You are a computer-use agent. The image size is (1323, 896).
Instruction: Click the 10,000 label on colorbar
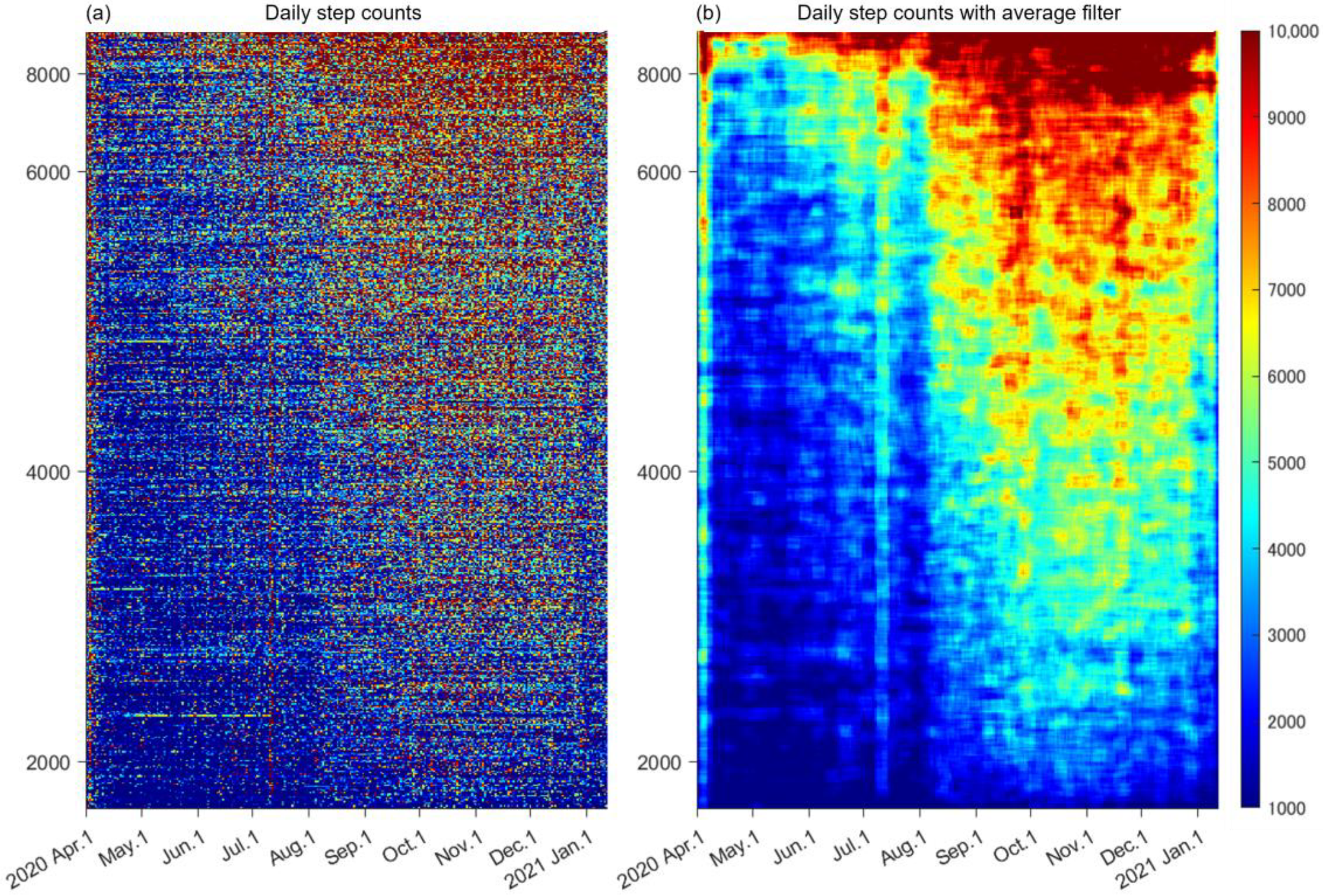point(1293,32)
